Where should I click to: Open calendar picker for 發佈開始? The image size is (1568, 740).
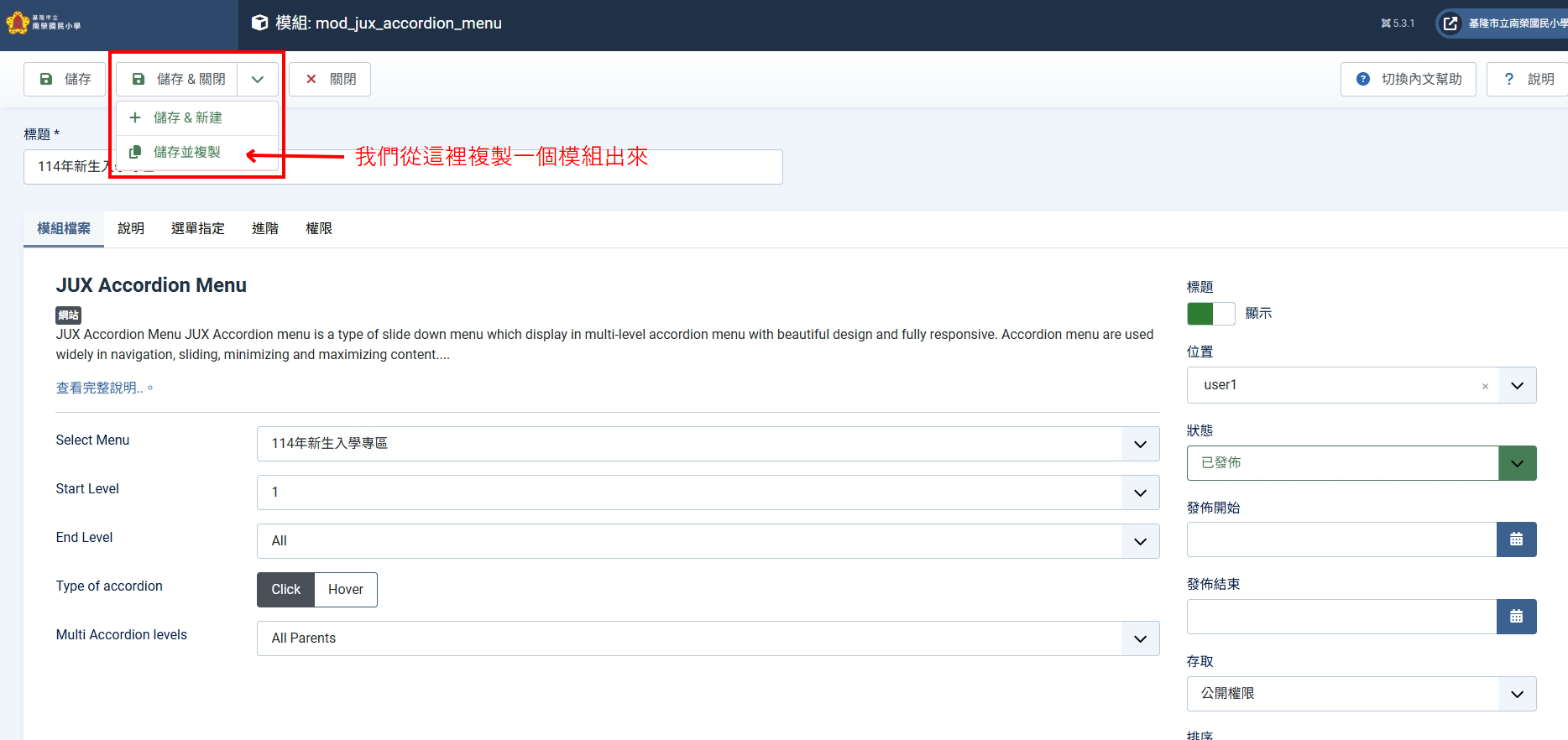point(1516,539)
